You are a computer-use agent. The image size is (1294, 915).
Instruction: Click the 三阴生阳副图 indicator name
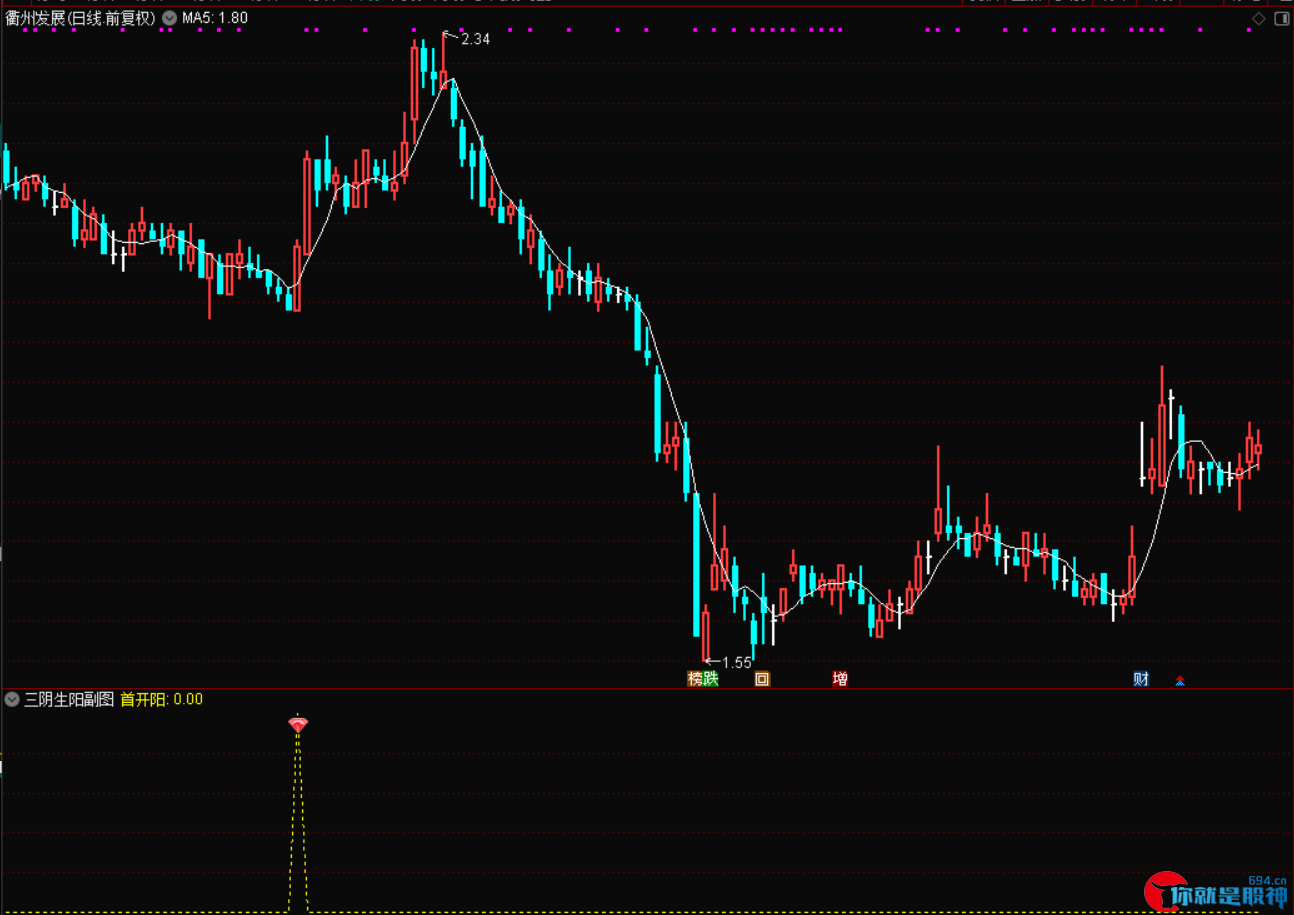(x=69, y=699)
